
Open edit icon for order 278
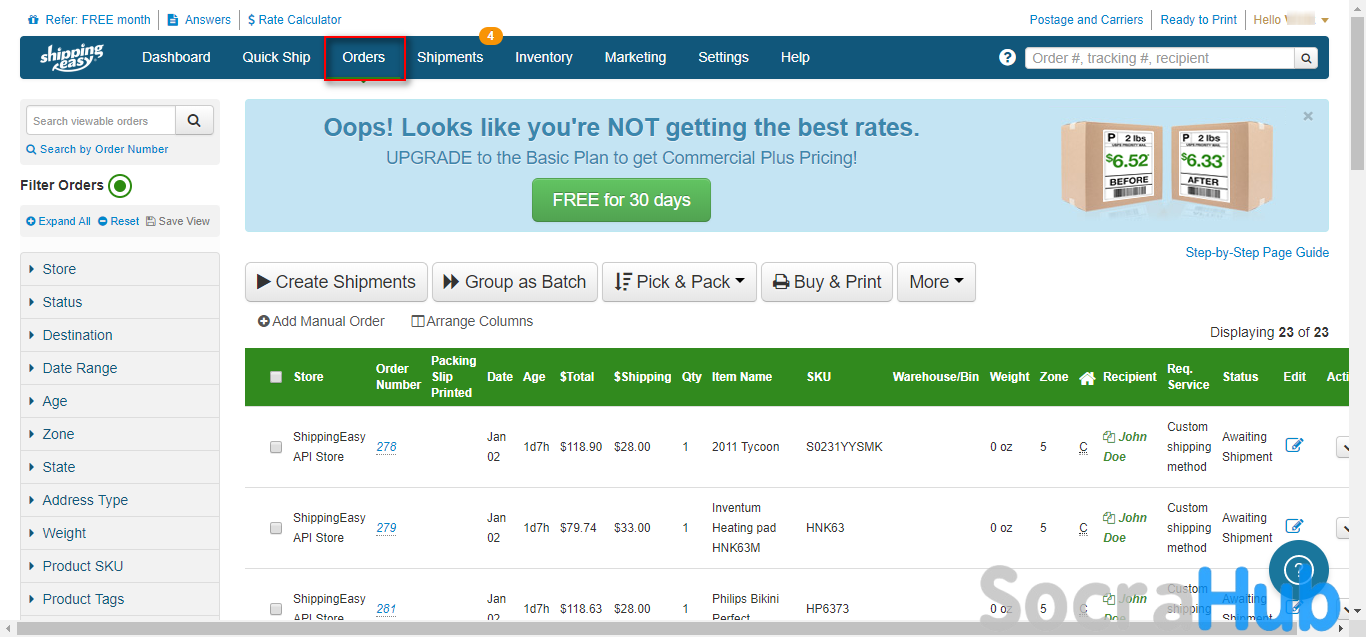tap(1294, 445)
